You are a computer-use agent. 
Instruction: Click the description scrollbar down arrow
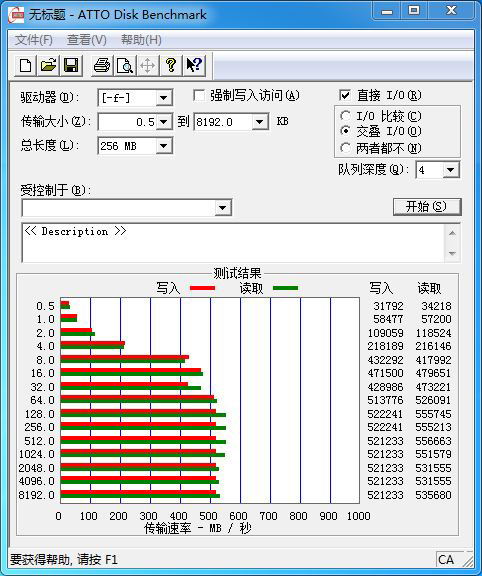click(452, 253)
